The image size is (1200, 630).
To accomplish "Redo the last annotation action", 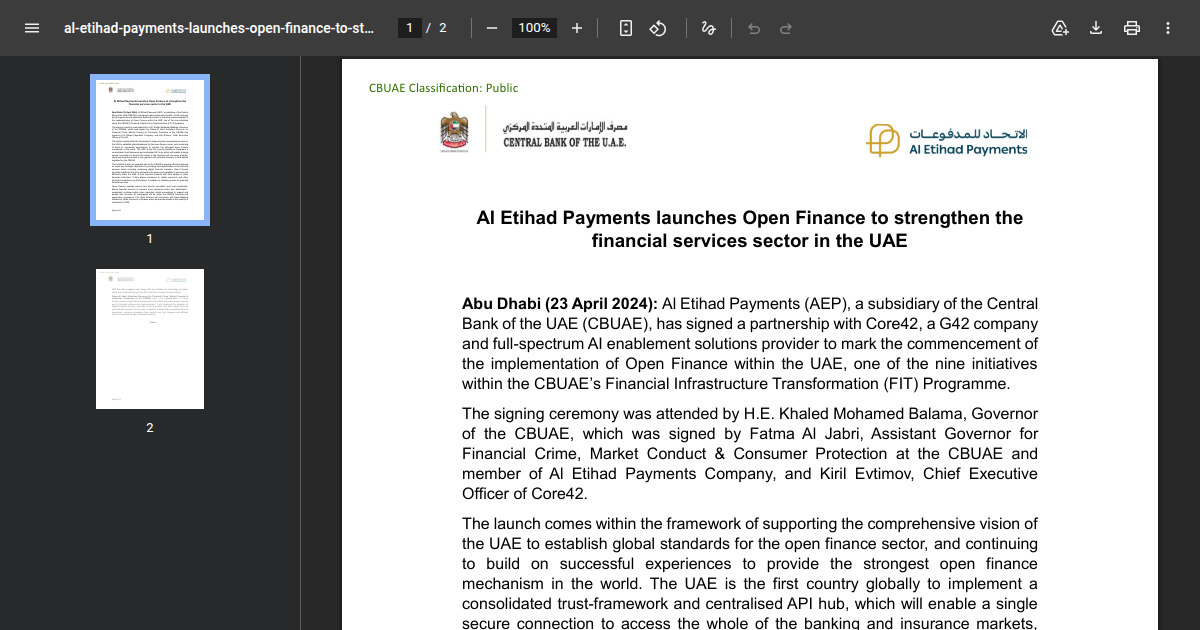I will [785, 27].
